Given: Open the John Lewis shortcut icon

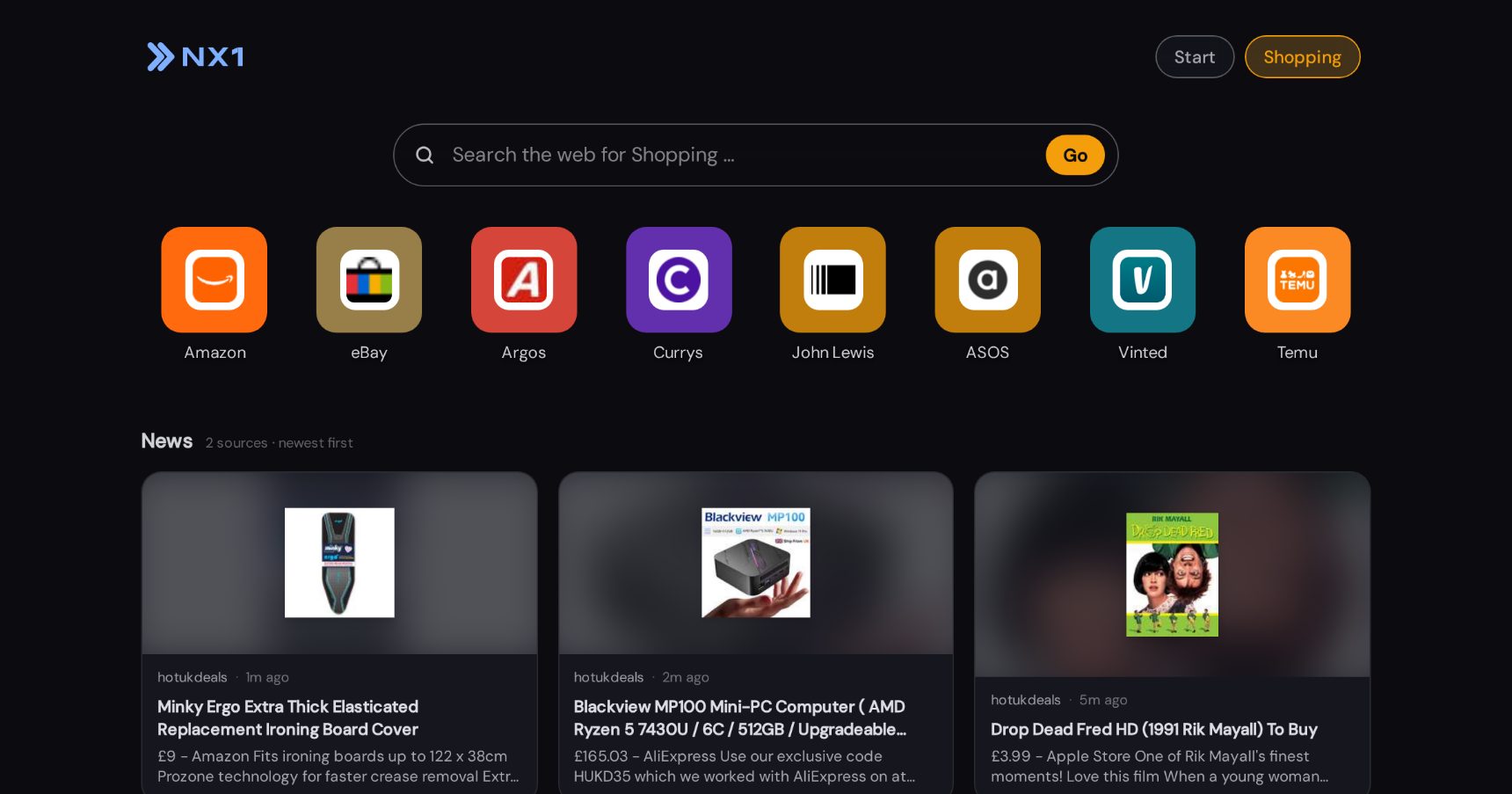Looking at the screenshot, I should coord(832,280).
